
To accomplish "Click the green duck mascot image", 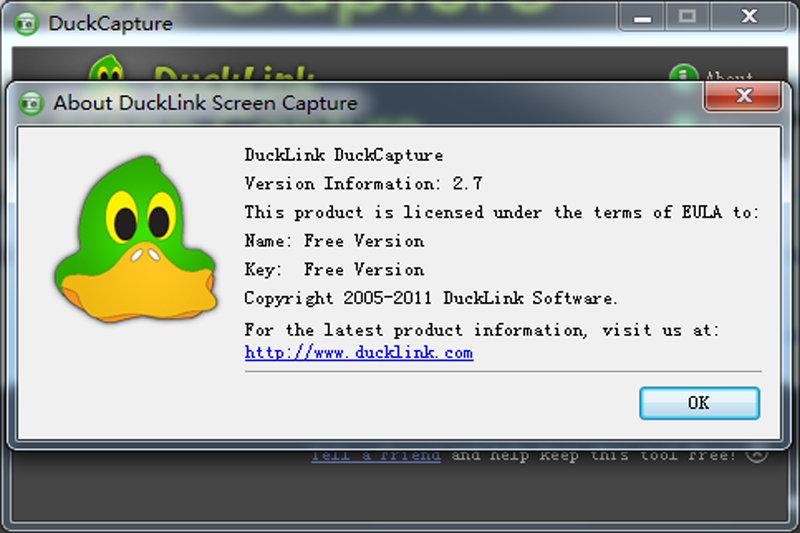I will point(136,239).
